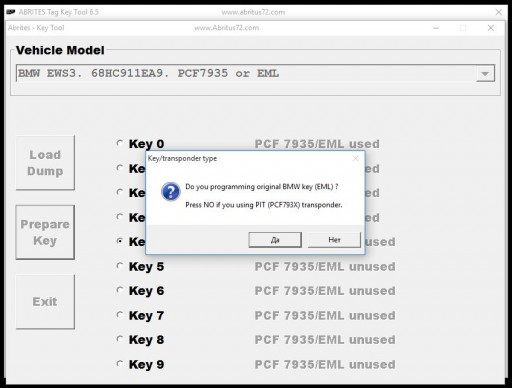Close the Key/transponder type dialog
Viewport: 512px width, 388px height.
click(355, 158)
